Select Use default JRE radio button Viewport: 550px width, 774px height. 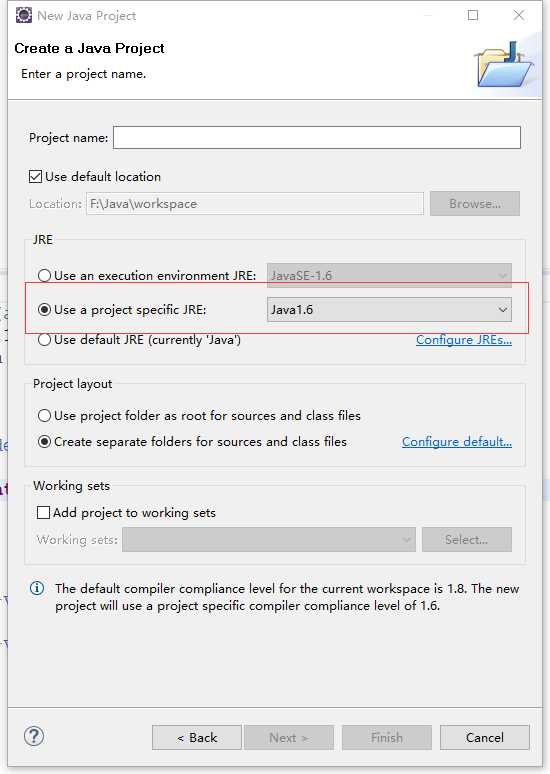(44, 340)
